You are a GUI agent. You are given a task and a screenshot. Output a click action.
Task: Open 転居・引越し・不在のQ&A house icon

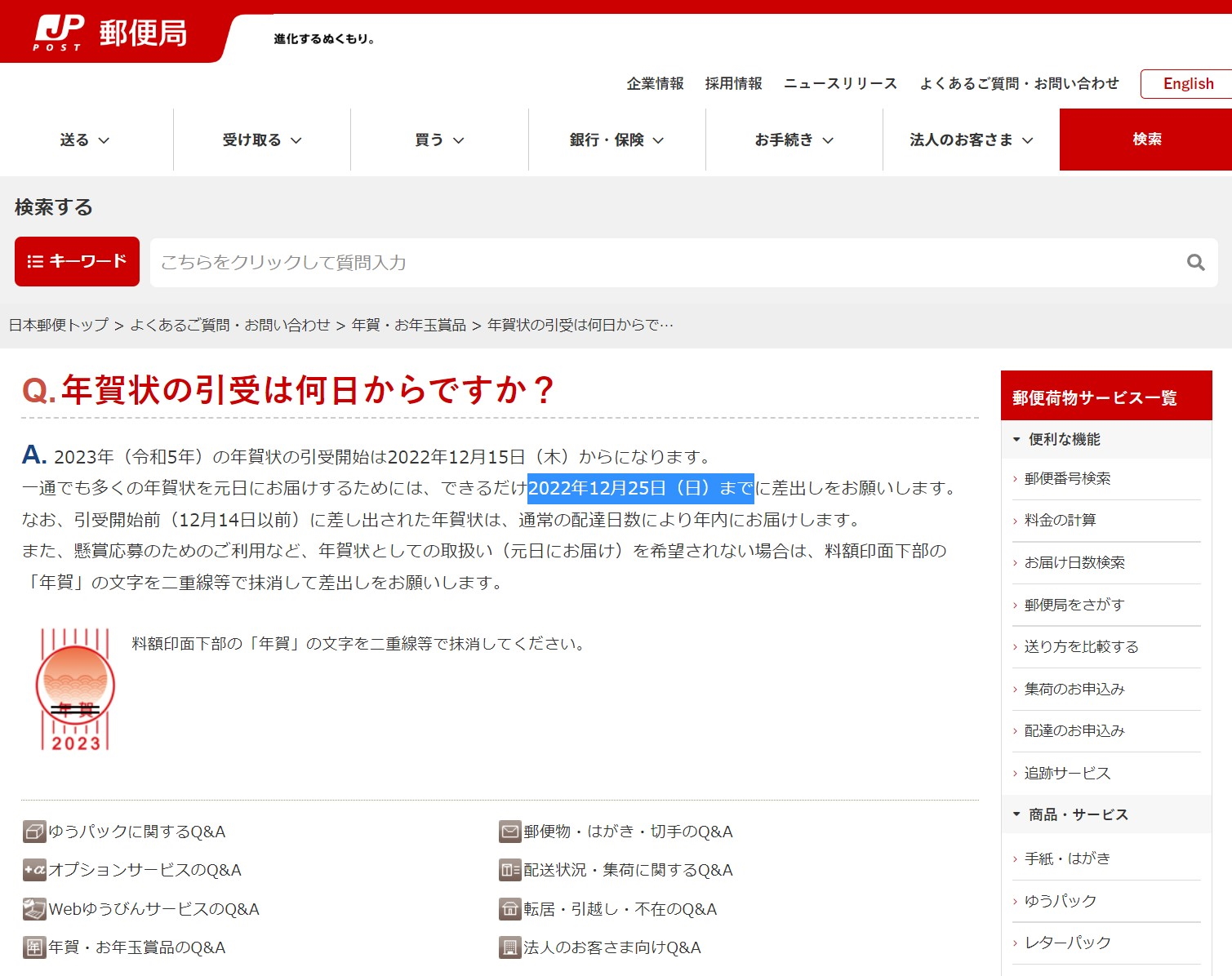pyautogui.click(x=509, y=908)
